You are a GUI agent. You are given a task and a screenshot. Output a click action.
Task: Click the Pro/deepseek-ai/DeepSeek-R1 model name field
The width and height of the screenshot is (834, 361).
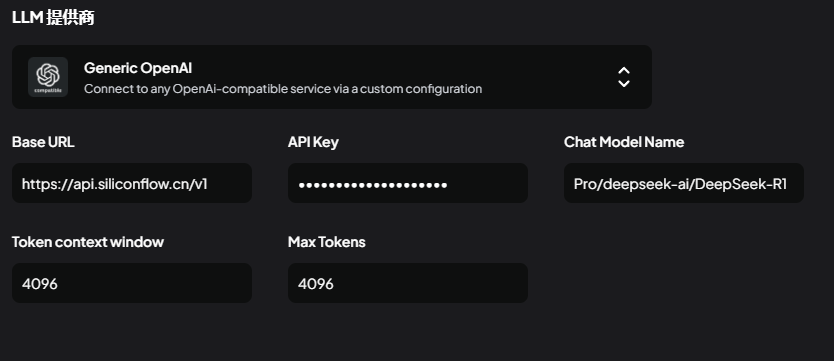[x=684, y=183]
